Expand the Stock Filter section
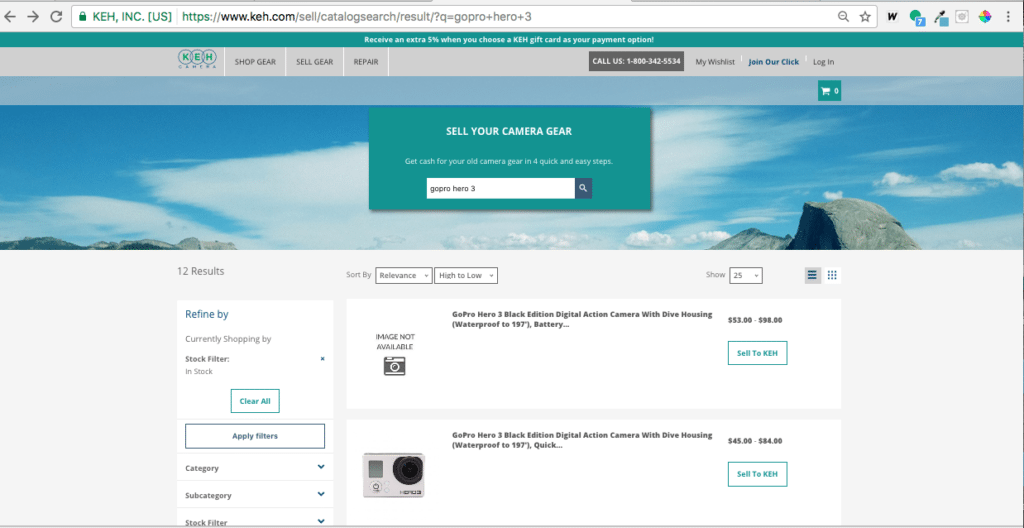The width and height of the screenshot is (1024, 528). pos(255,521)
